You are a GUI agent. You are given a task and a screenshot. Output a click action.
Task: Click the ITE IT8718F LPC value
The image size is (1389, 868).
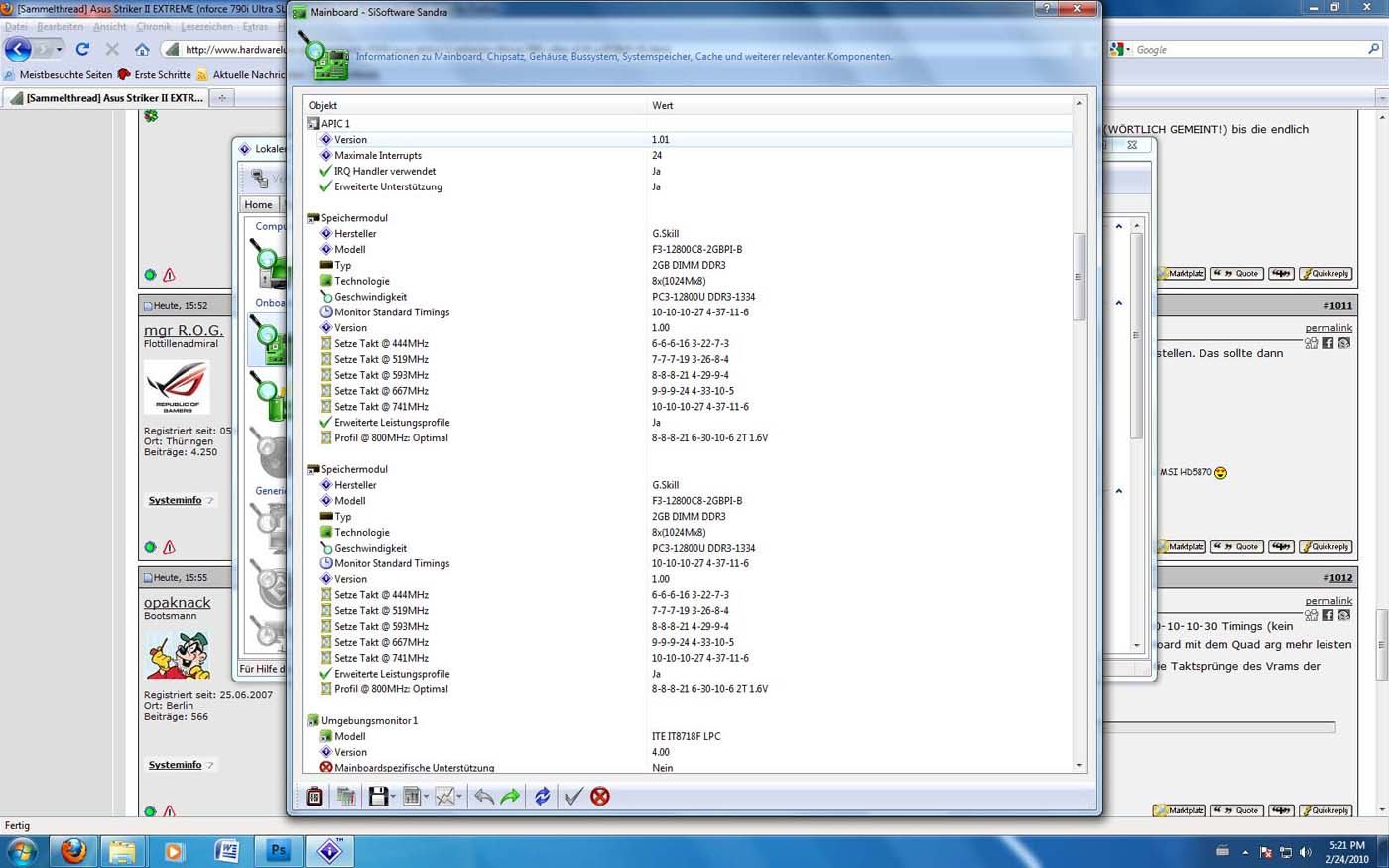(686, 737)
